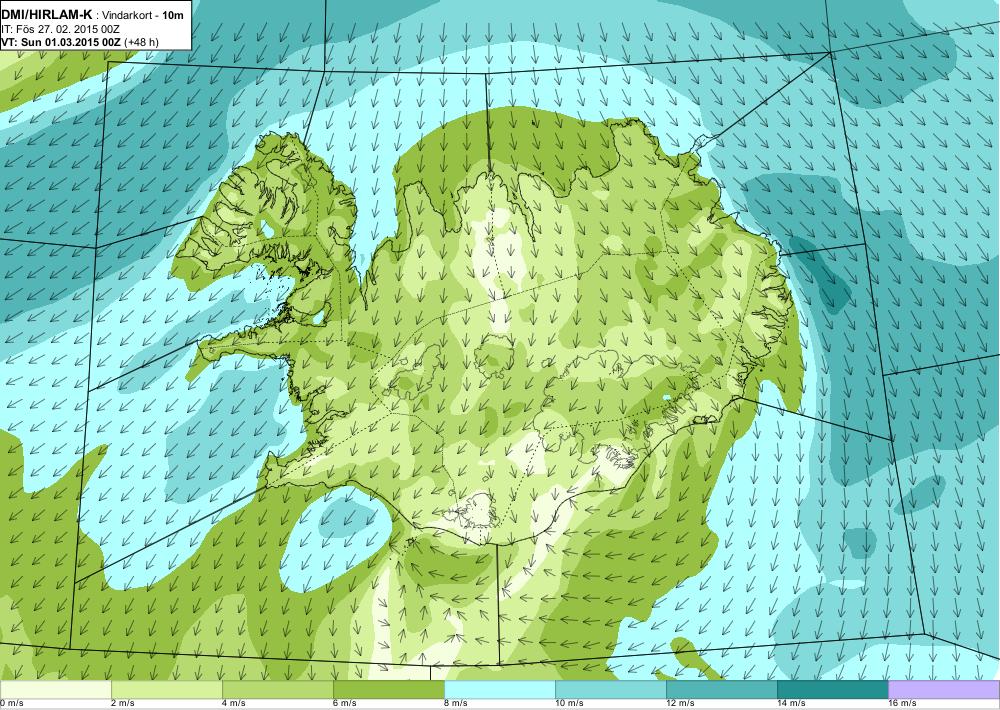Image resolution: width=1000 pixels, height=710 pixels.
Task: Click the "14 m/s" legend label
Action: coord(791,704)
